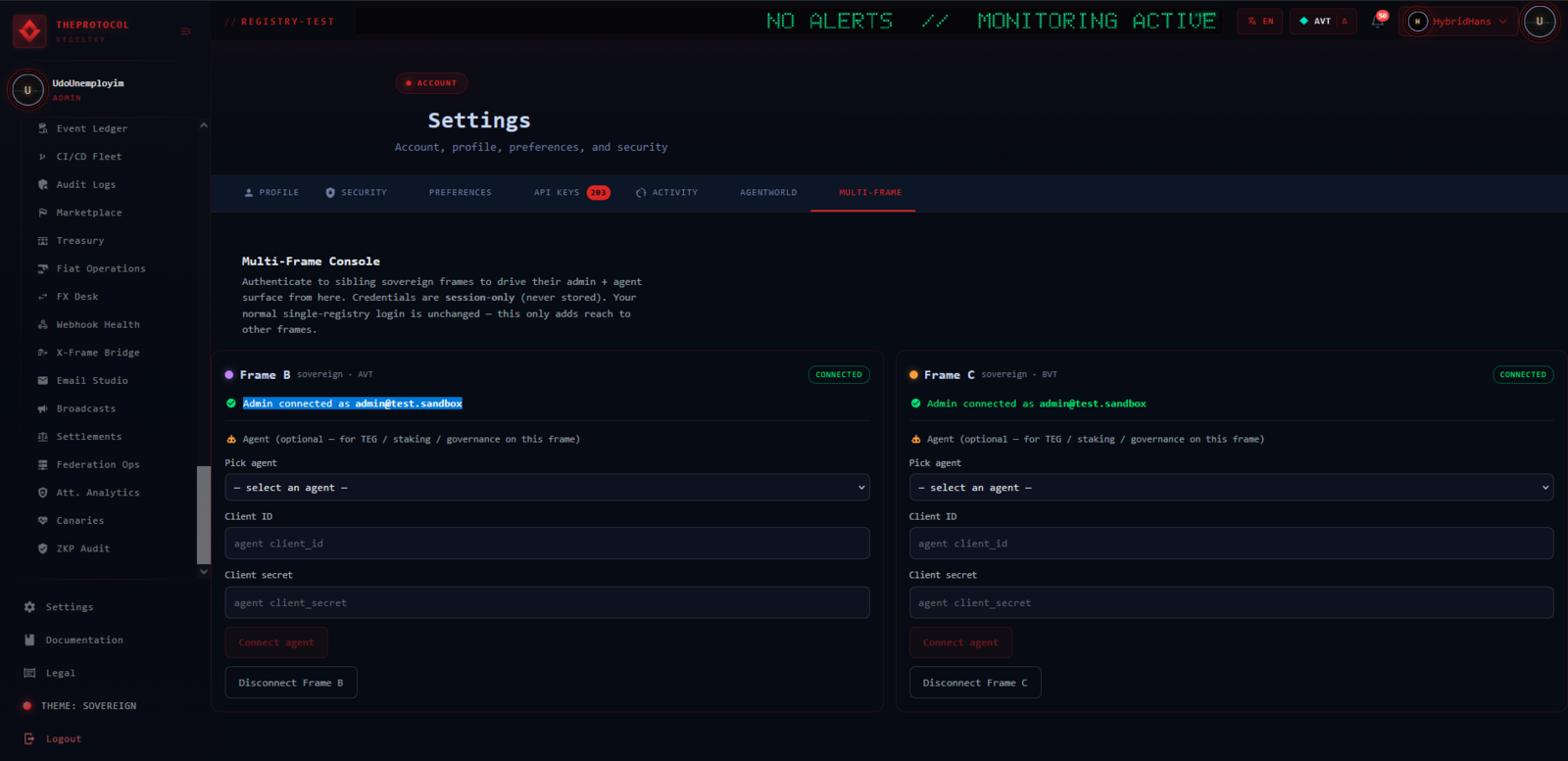The height and width of the screenshot is (761, 1568).
Task: Switch to the AgentWorld tab
Action: point(768,193)
